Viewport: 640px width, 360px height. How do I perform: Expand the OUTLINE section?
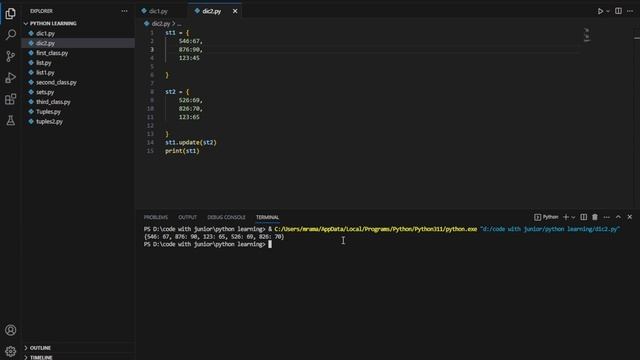click(x=40, y=348)
